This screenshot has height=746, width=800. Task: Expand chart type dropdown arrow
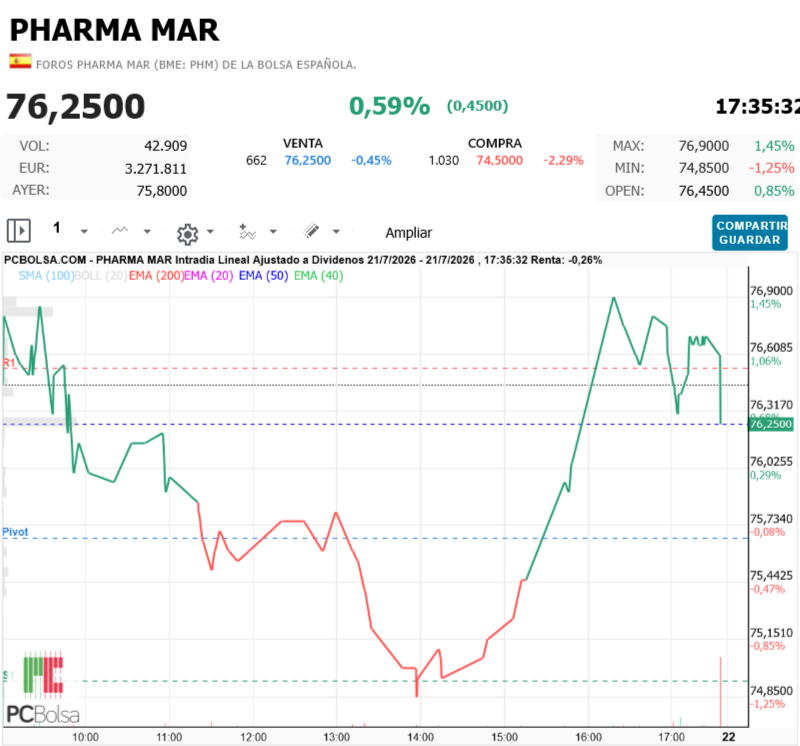pyautogui.click(x=147, y=232)
